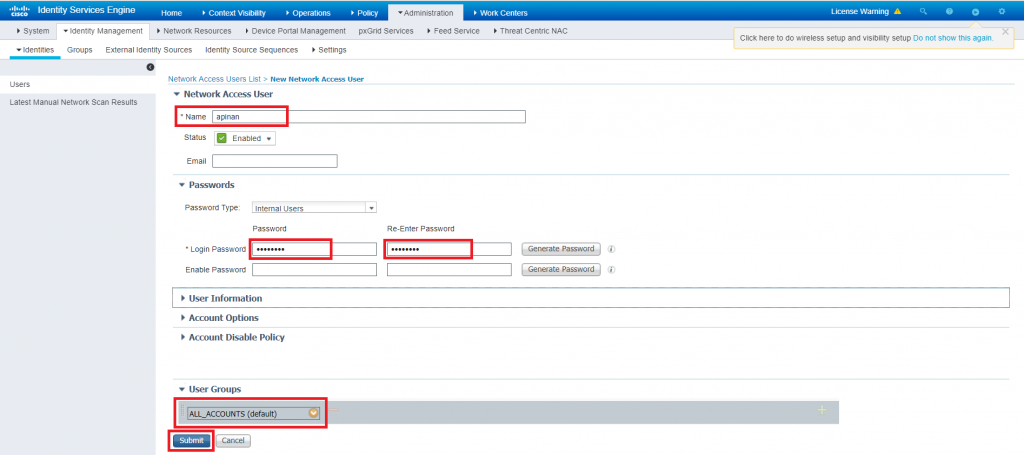Close the wireless setup notification popup
Viewport: 1024px width, 455px height.
tap(1005, 31)
